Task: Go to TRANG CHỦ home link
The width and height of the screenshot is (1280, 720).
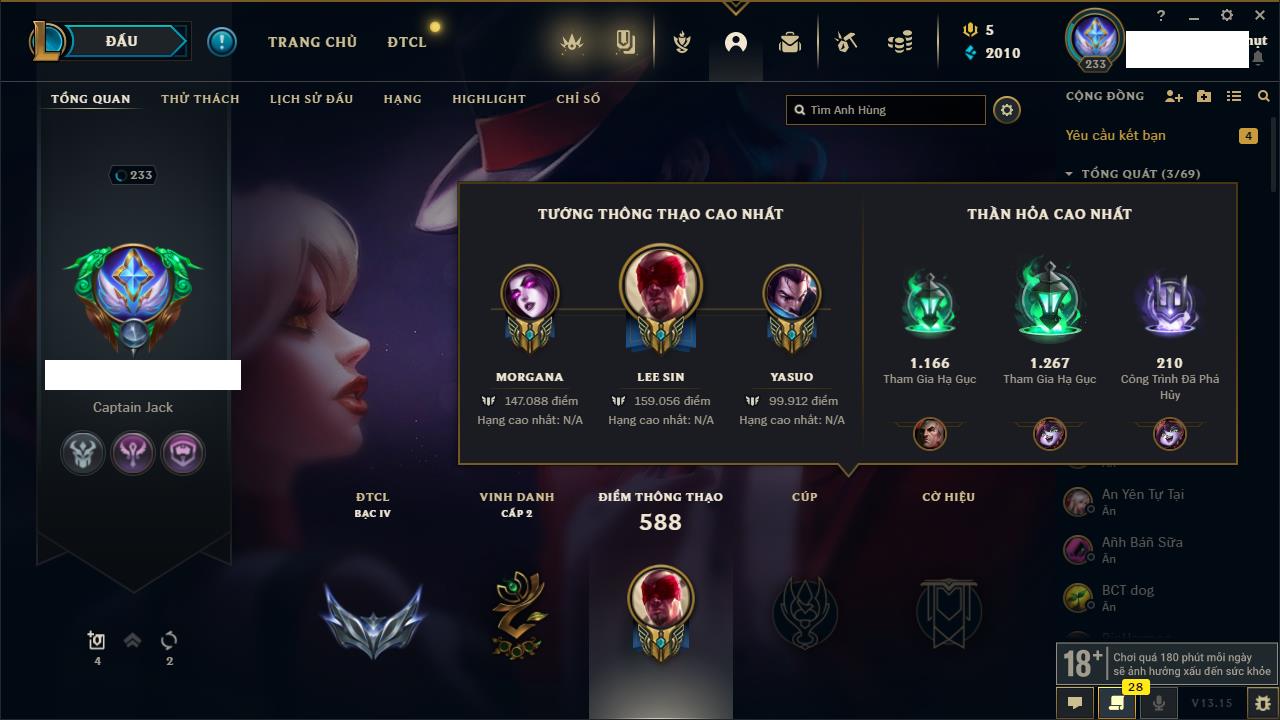Action: pos(312,42)
